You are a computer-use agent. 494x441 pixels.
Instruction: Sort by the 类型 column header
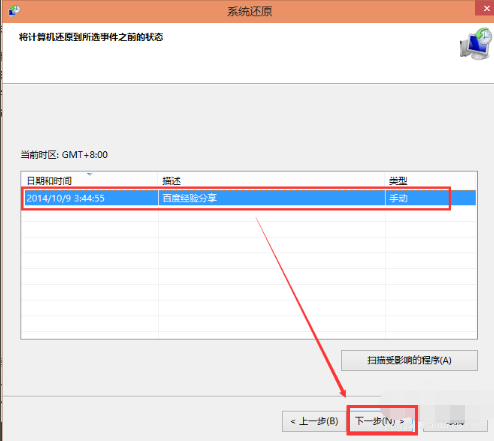430,181
